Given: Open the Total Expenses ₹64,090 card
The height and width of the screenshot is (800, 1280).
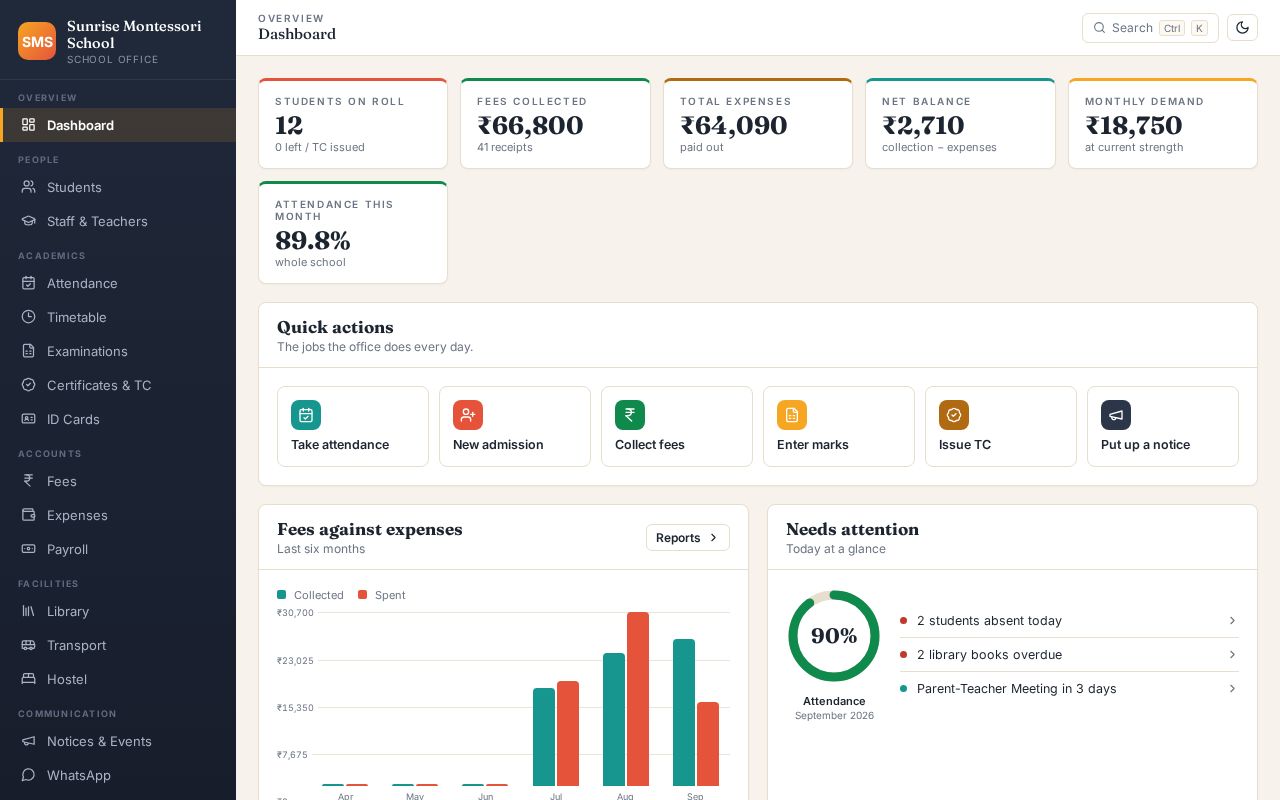Looking at the screenshot, I should tap(758, 123).
